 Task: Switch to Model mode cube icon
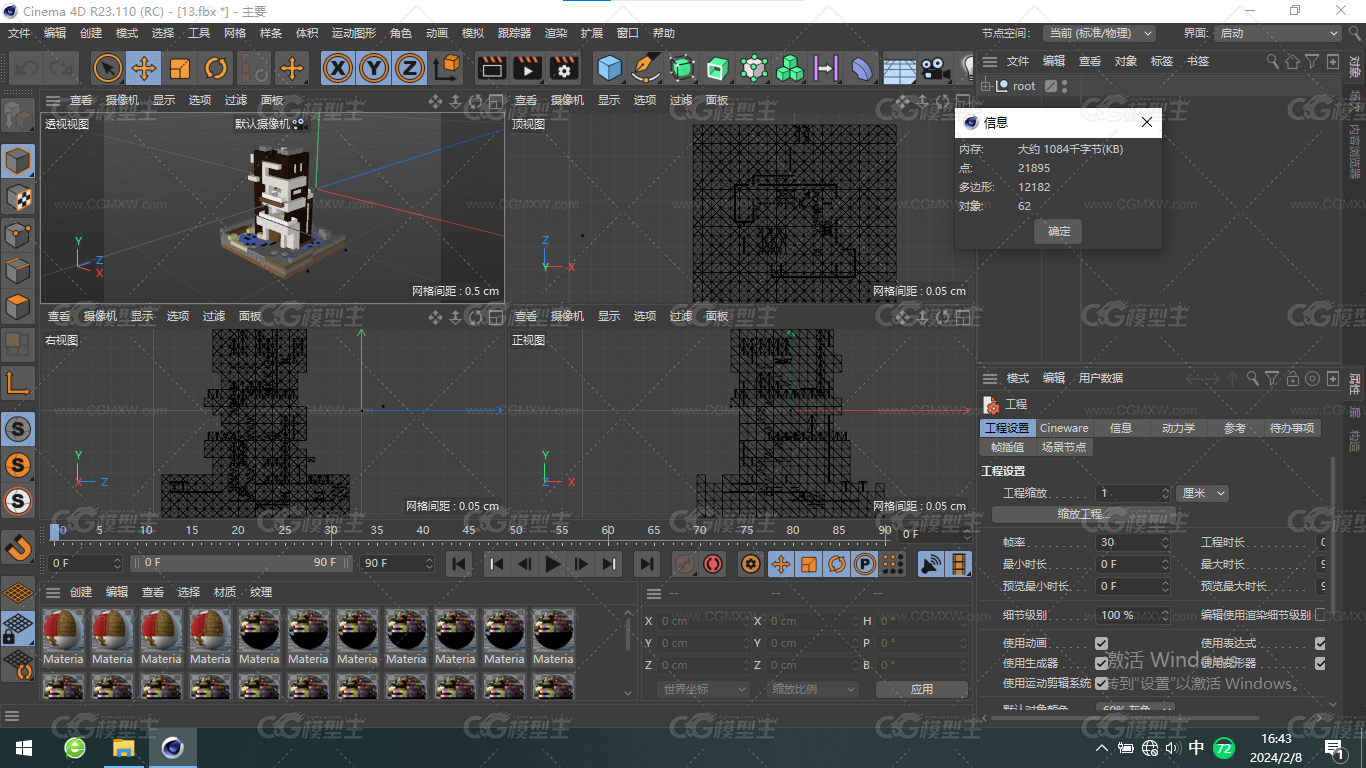tap(18, 161)
